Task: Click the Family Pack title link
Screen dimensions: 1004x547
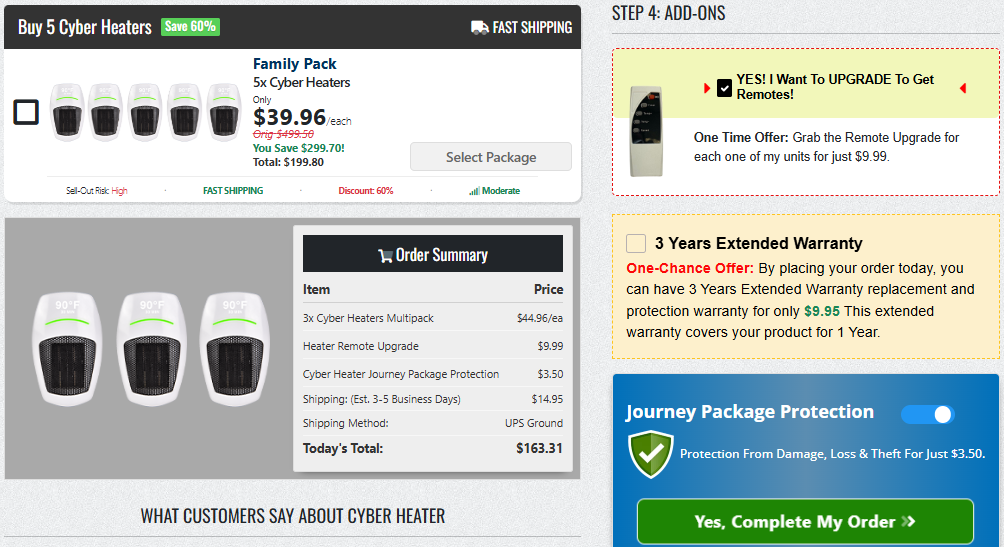Action: [x=295, y=64]
